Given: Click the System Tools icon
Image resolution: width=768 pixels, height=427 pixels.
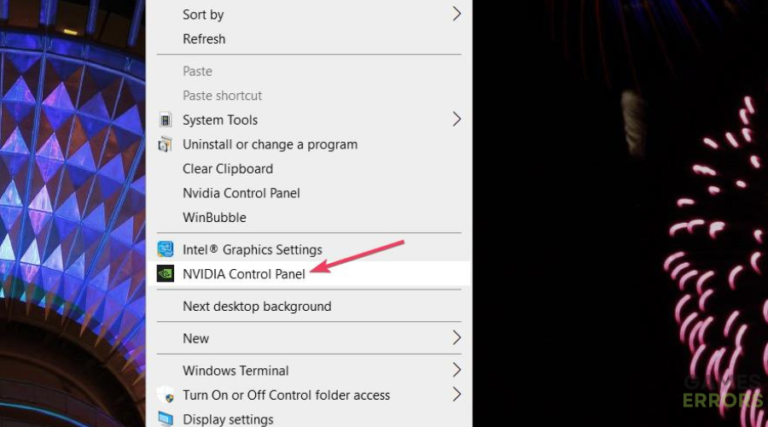Looking at the screenshot, I should coord(165,120).
